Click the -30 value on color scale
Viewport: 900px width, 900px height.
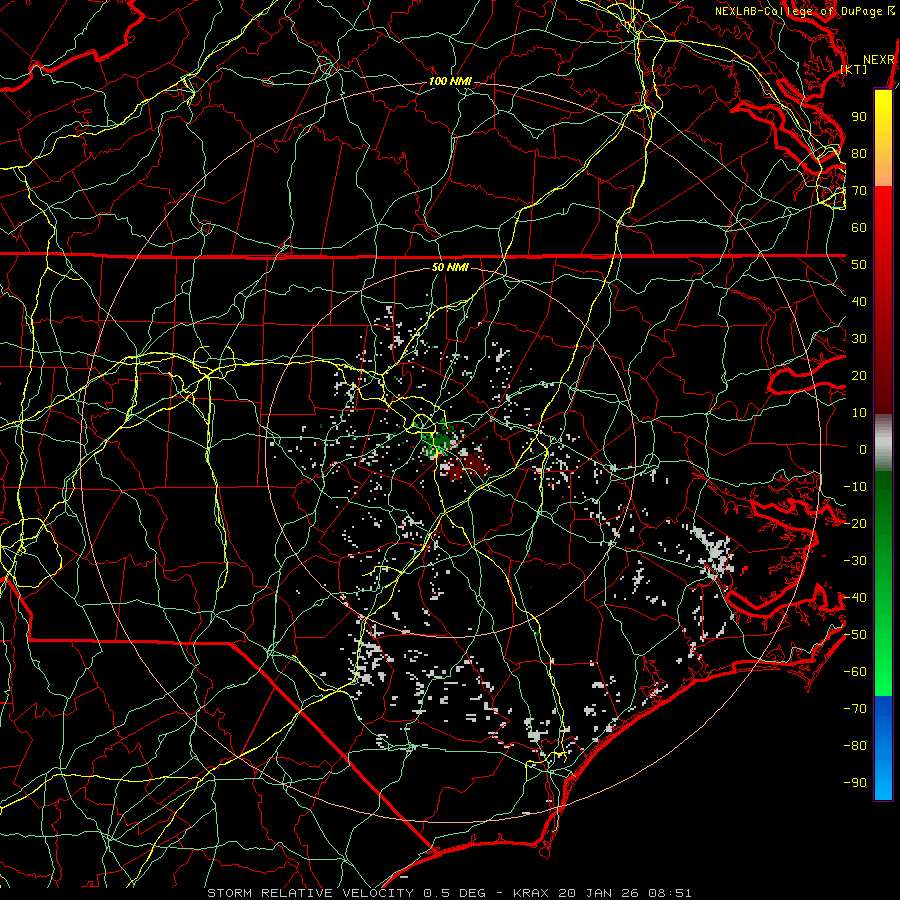click(x=855, y=561)
